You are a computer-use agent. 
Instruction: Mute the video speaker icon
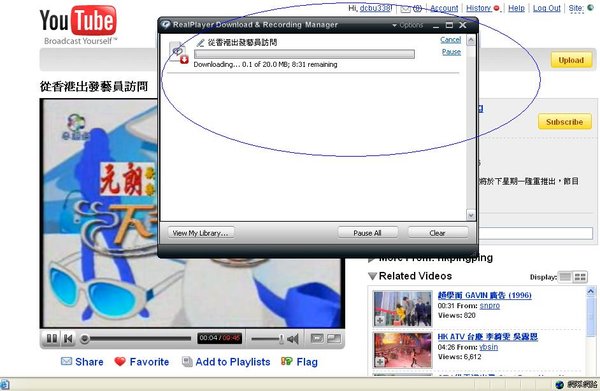293,339
